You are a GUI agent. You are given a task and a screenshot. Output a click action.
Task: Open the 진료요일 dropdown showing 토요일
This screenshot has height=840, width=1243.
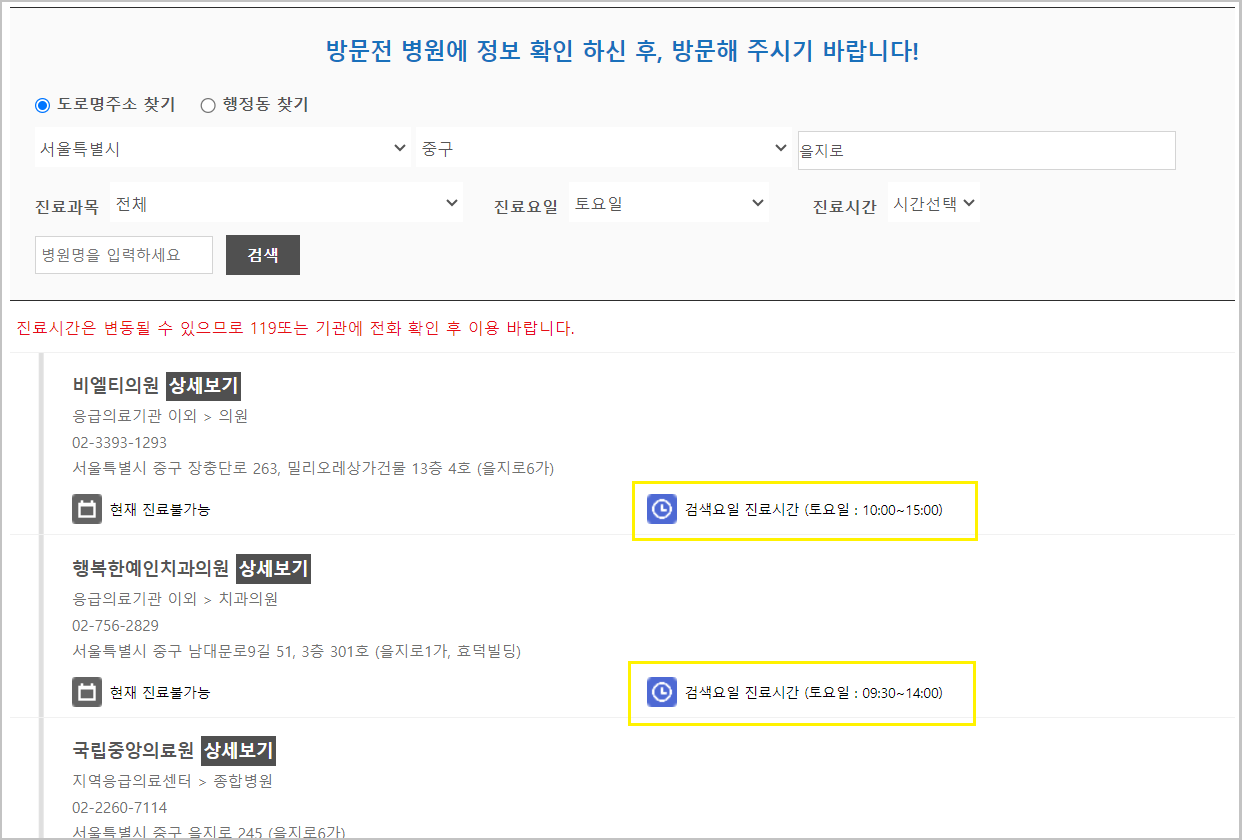[x=669, y=202]
